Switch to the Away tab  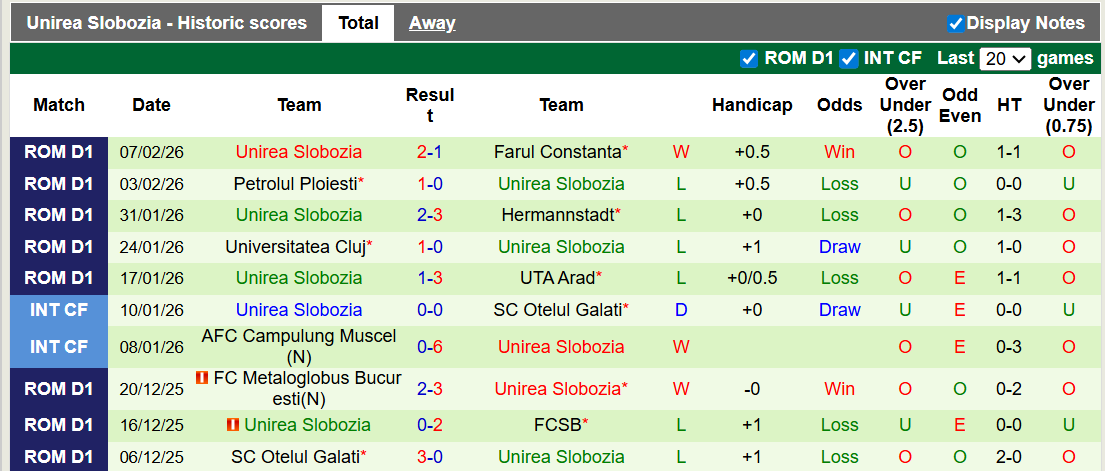click(432, 23)
